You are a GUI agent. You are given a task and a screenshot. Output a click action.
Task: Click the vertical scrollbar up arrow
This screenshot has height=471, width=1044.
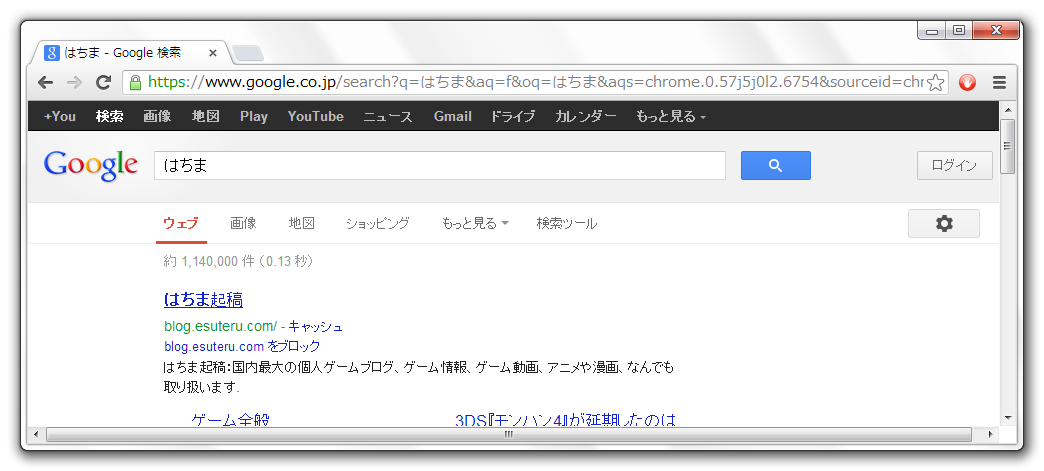(x=1007, y=110)
